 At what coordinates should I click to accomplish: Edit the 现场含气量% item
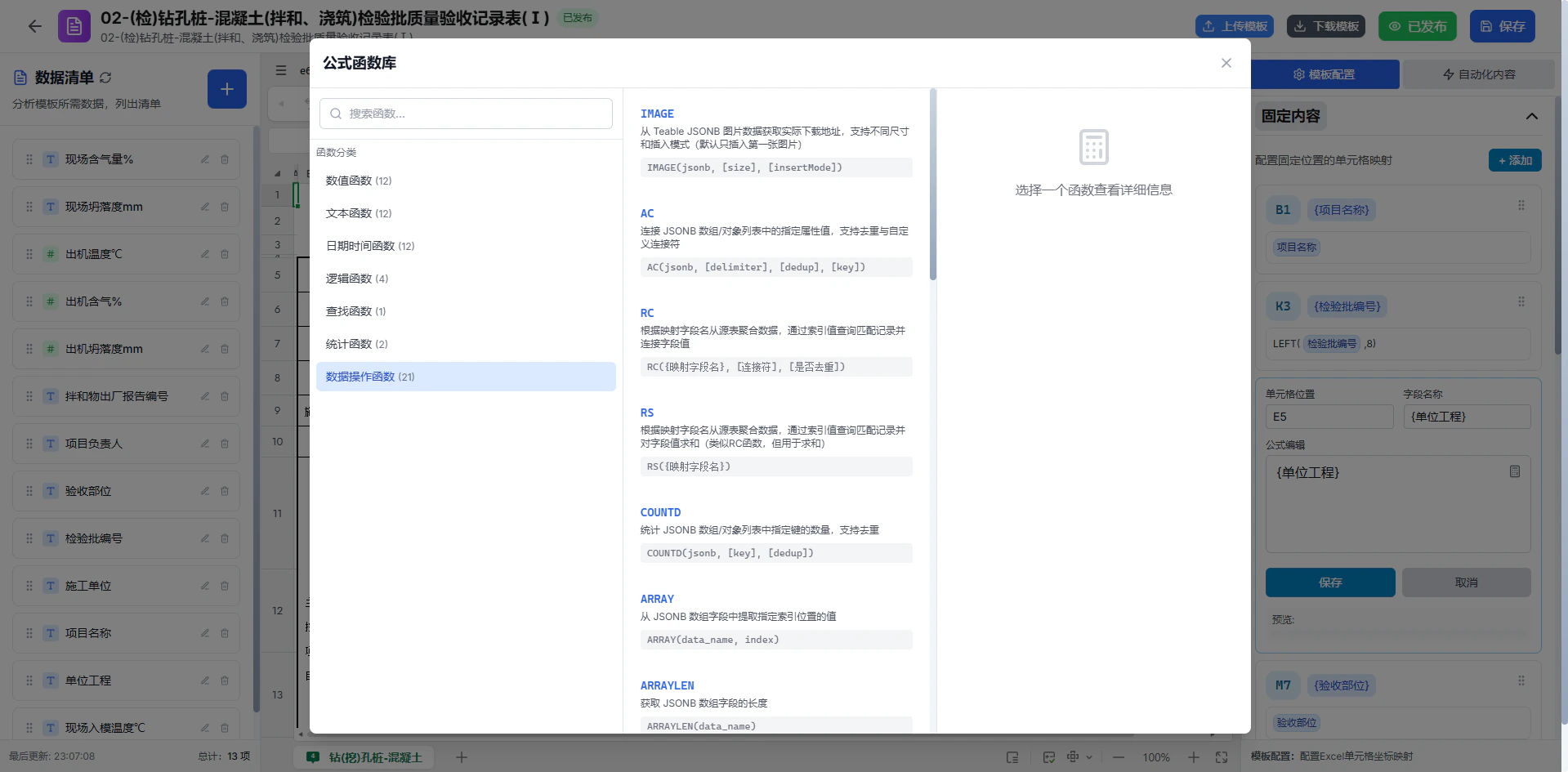coord(205,159)
